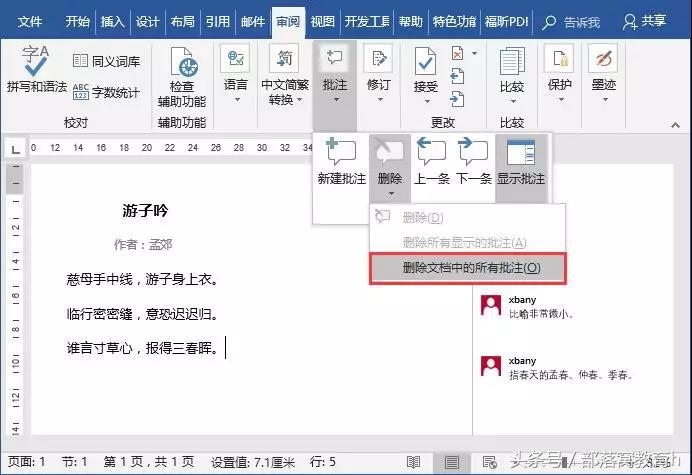Screen dimensions: 692x475
Task: Open the 开始 tab
Action: click(x=77, y=22)
